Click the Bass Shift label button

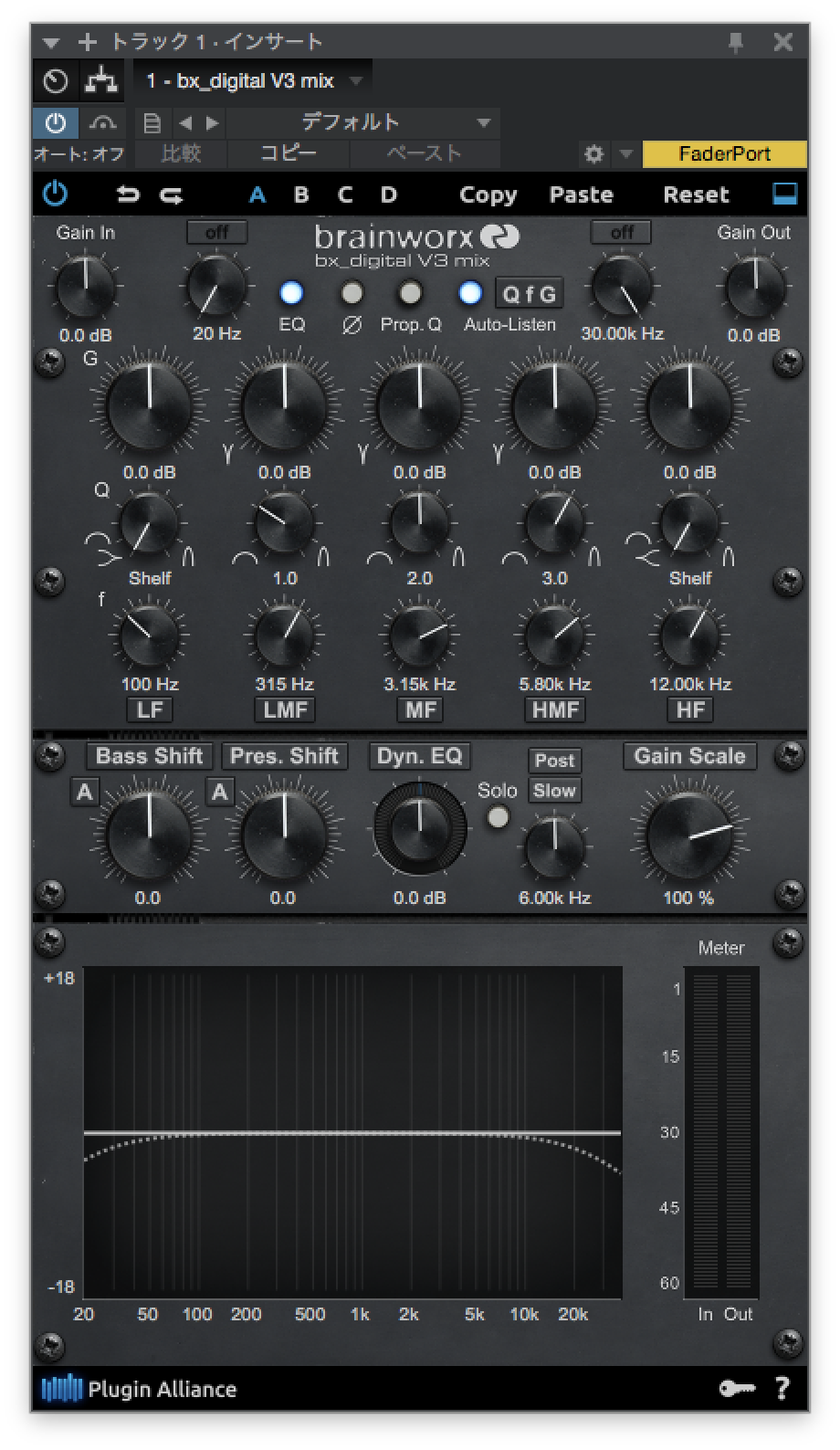(x=150, y=756)
